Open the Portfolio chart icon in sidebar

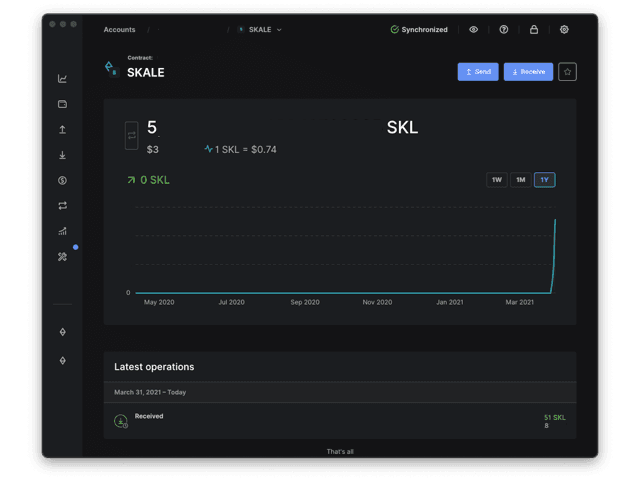[x=63, y=79]
